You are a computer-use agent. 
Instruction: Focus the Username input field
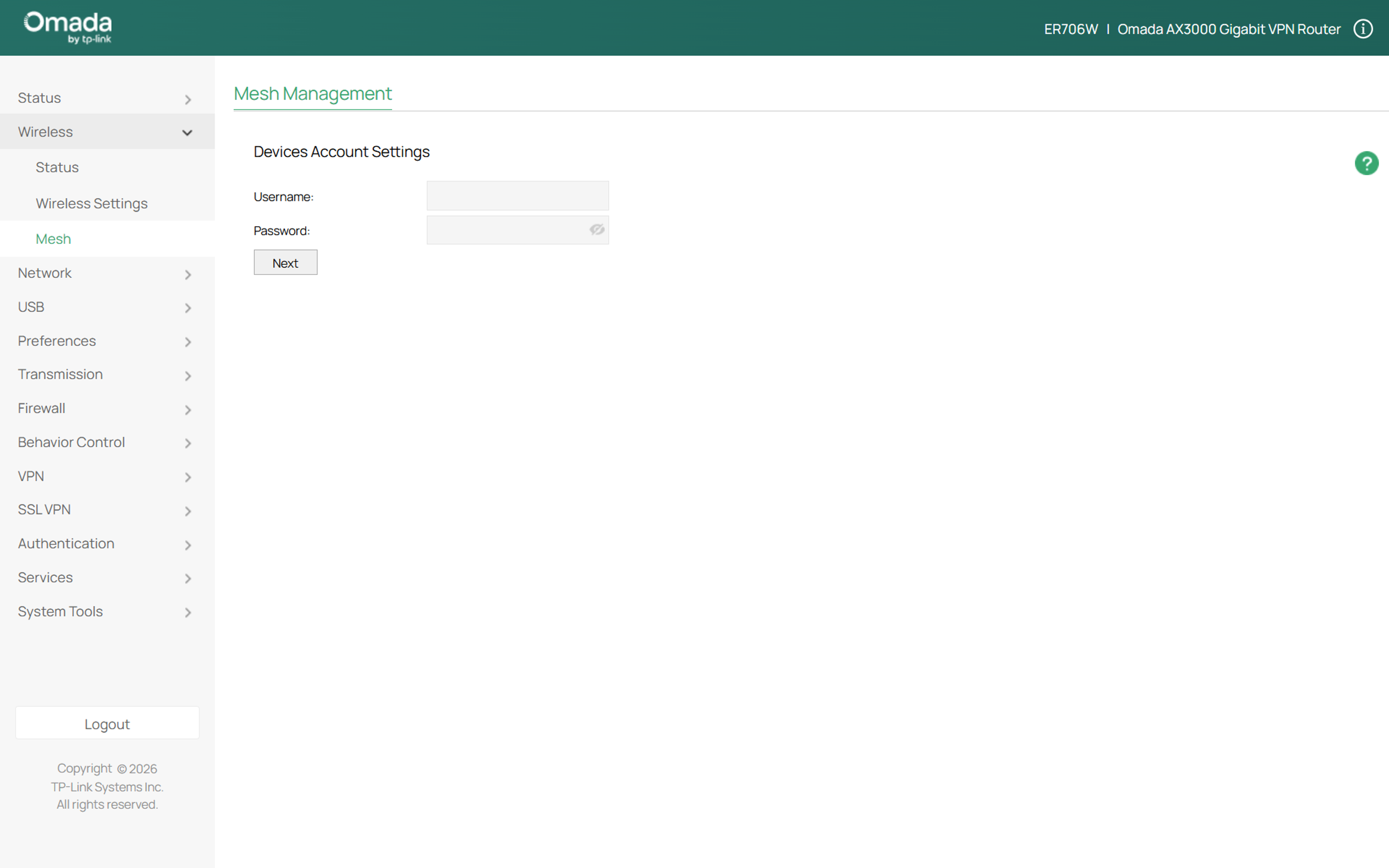pos(518,196)
